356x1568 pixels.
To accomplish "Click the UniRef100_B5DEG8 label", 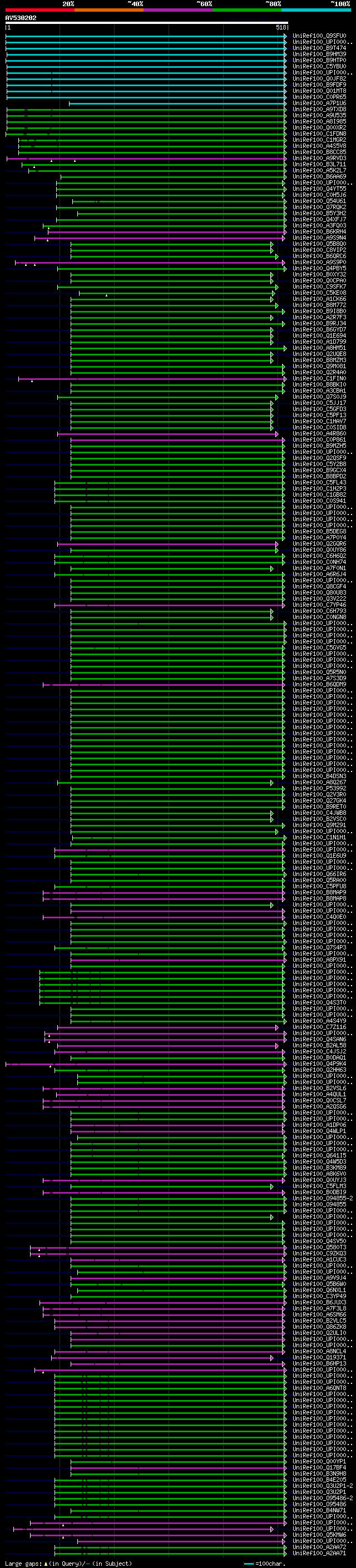I will [319, 531].
